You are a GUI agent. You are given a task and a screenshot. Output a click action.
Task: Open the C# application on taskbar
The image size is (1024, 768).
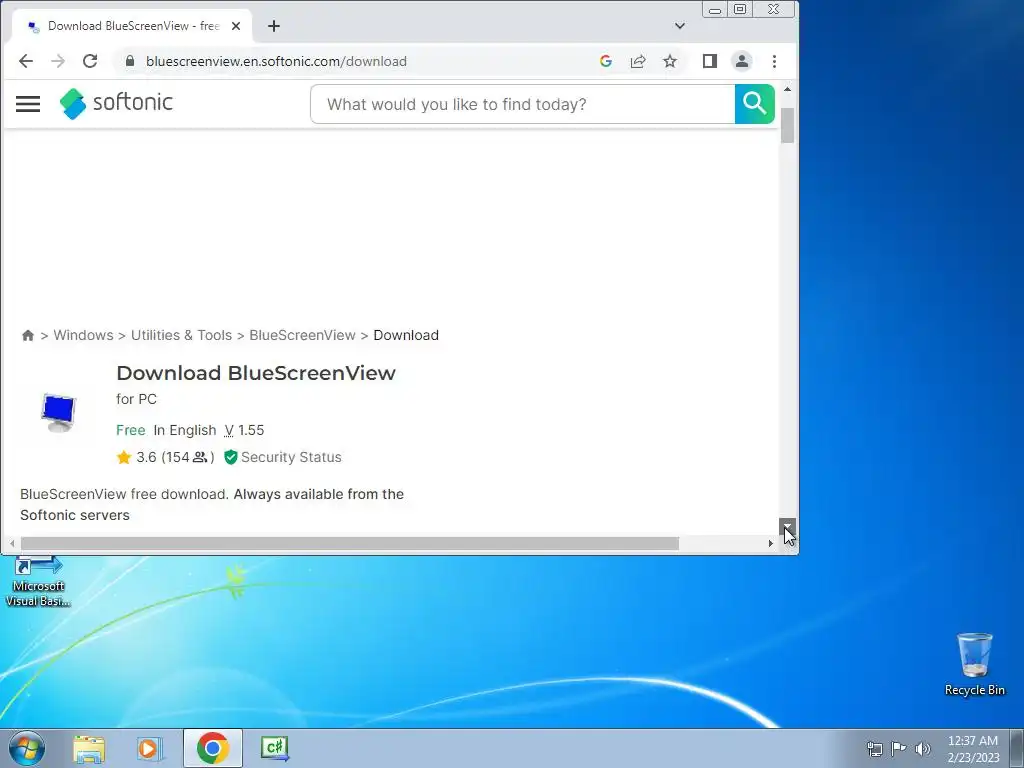point(275,748)
